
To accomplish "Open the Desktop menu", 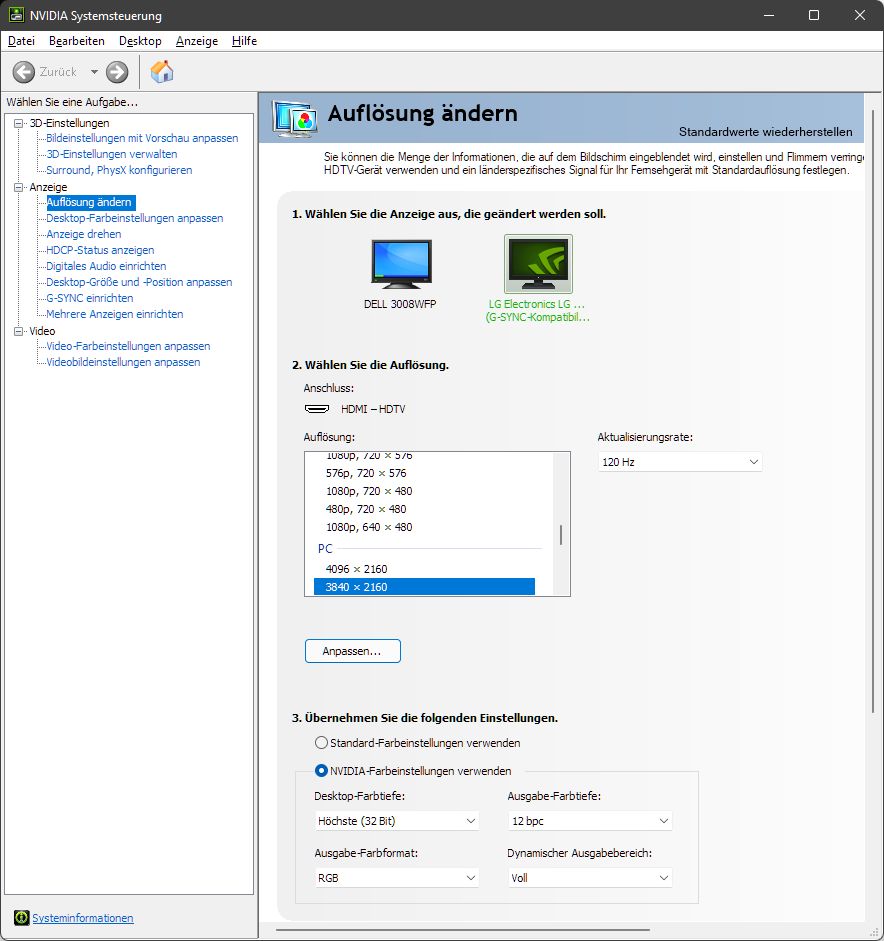I will 140,41.
